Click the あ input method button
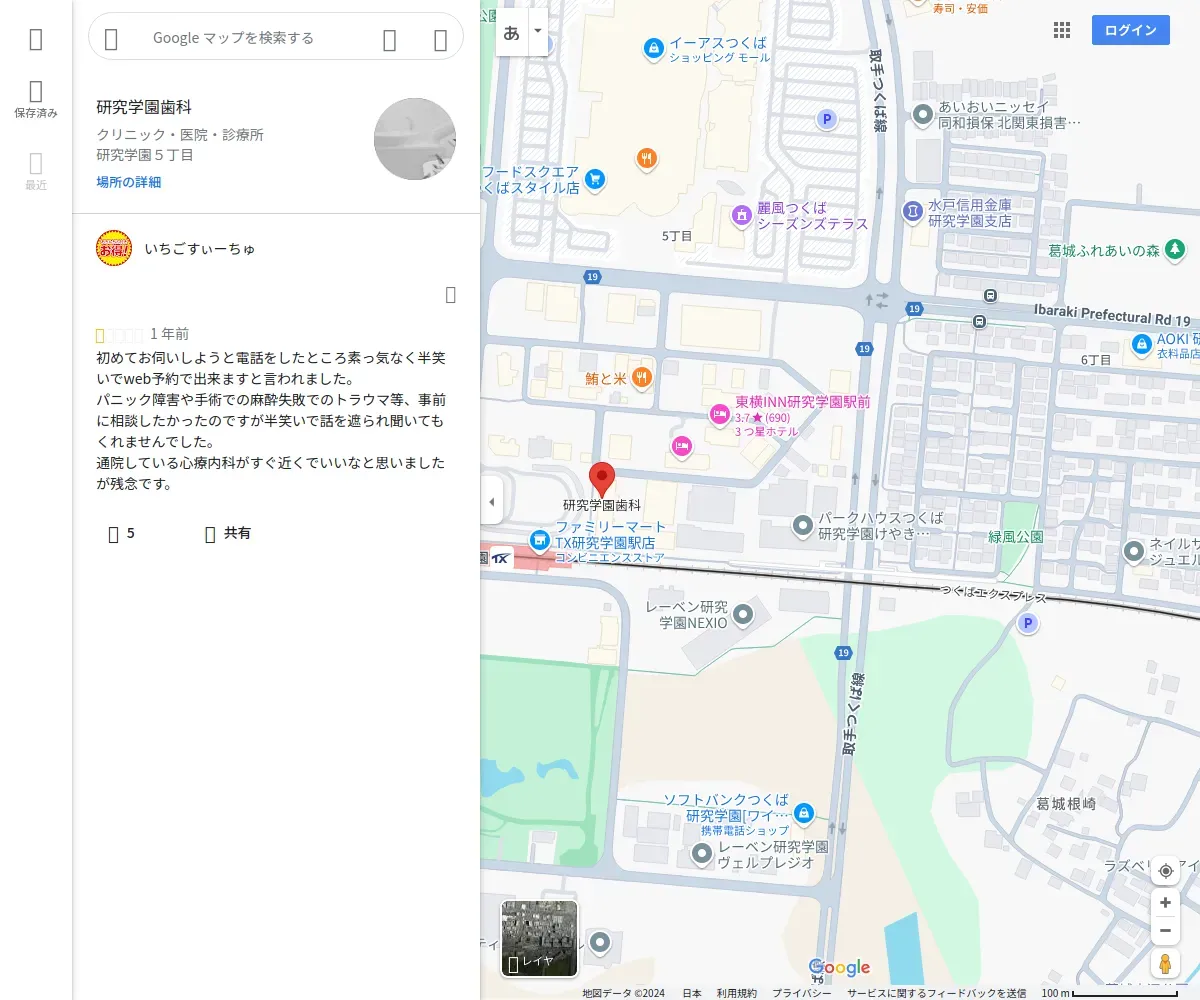 pos(512,32)
